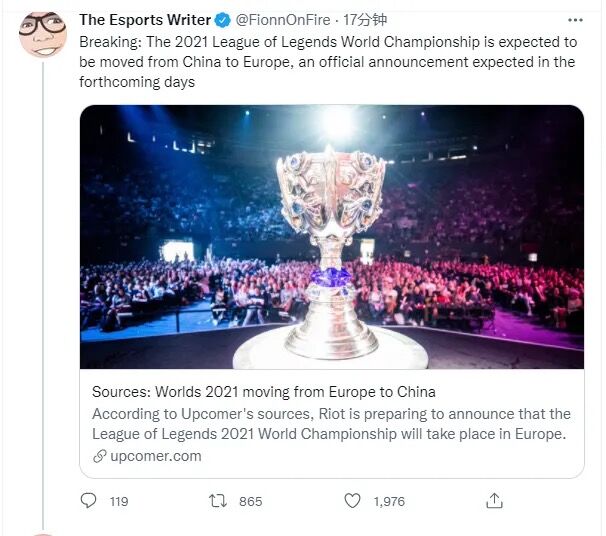Click the card description starting "According to Upcomer's sources"

pyautogui.click(x=331, y=424)
